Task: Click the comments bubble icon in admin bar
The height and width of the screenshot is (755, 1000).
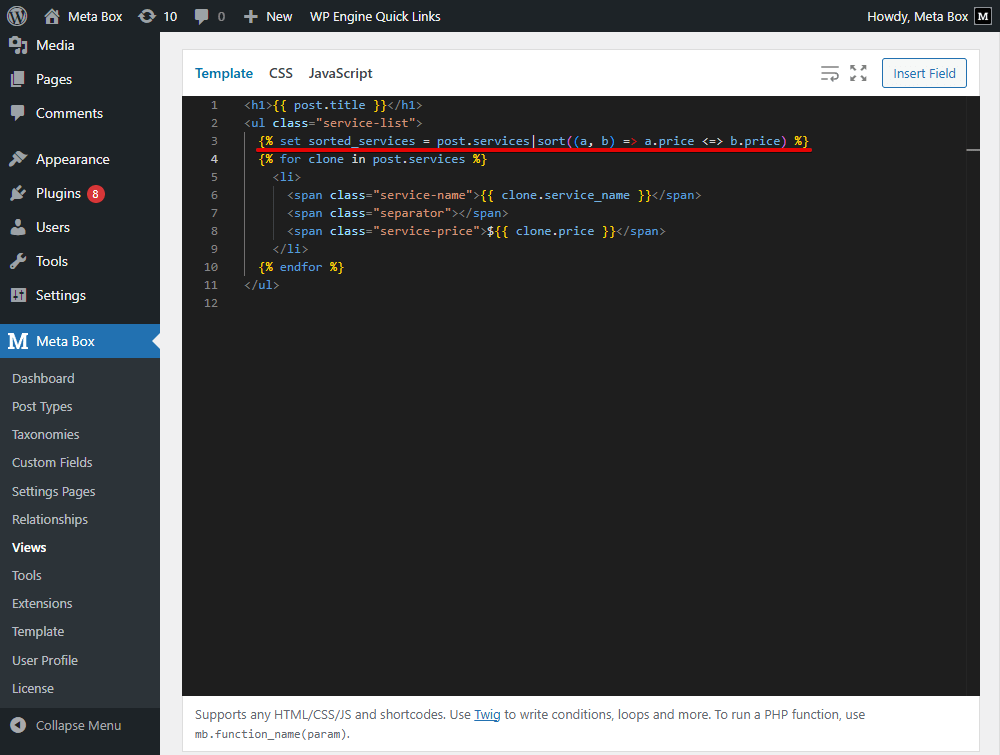Action: pos(203,16)
